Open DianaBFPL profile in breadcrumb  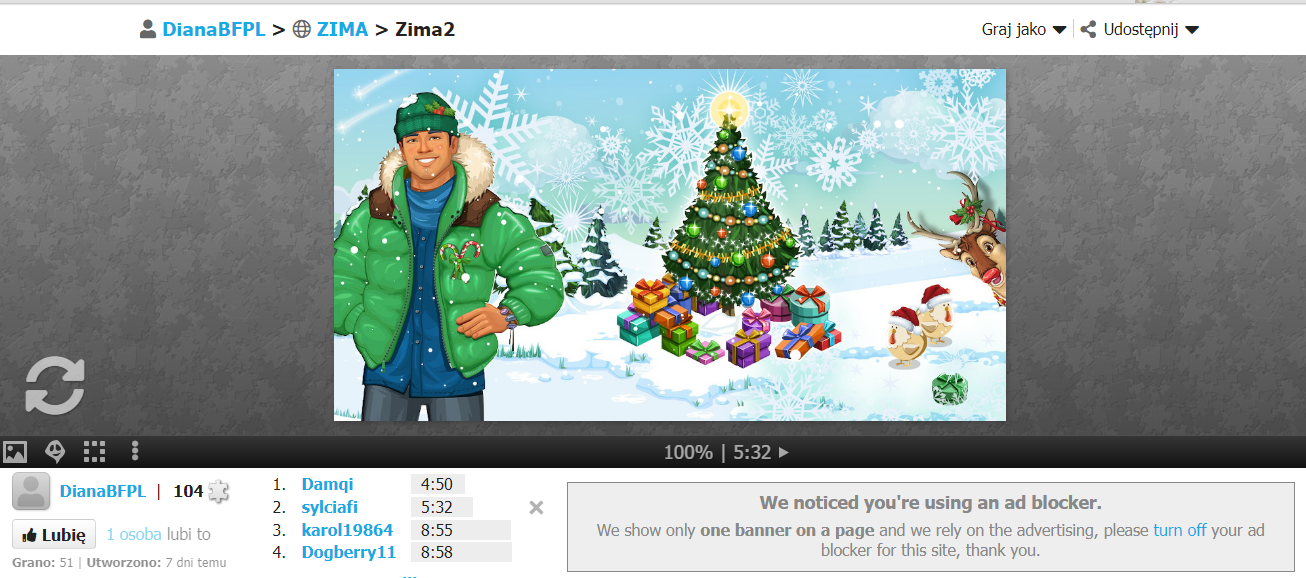click(214, 30)
